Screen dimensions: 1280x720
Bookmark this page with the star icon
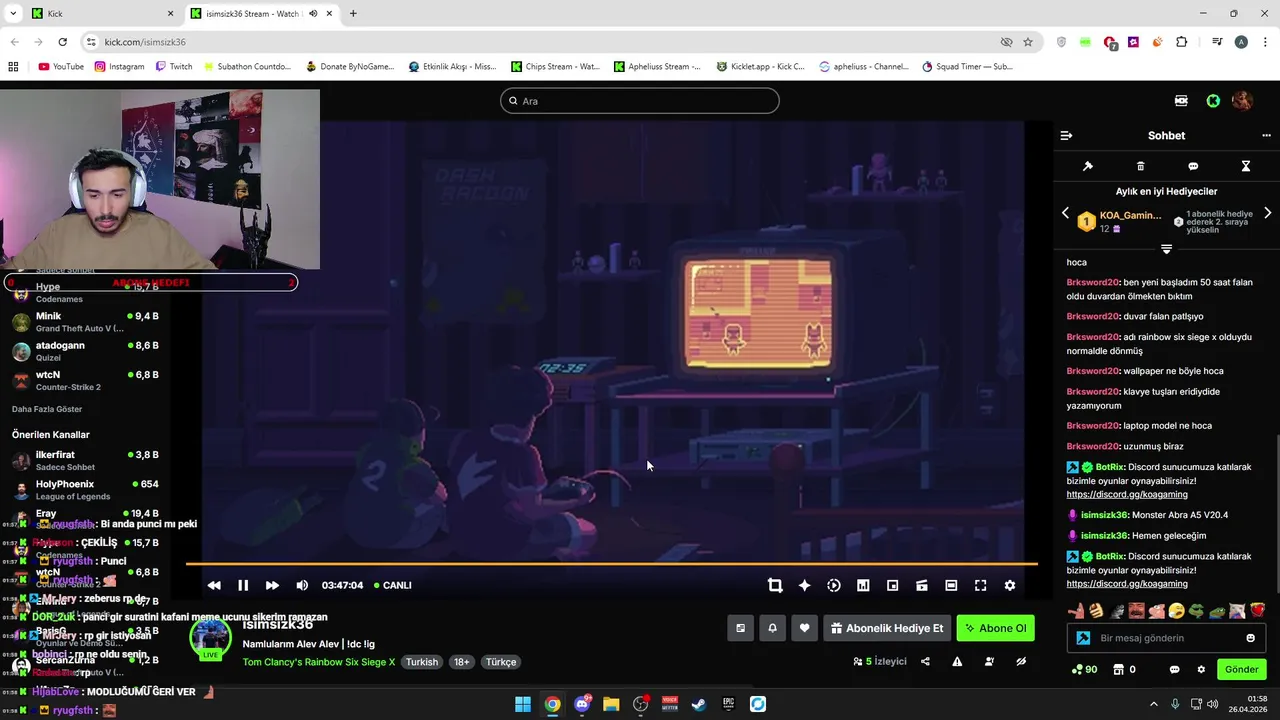[x=1028, y=42]
